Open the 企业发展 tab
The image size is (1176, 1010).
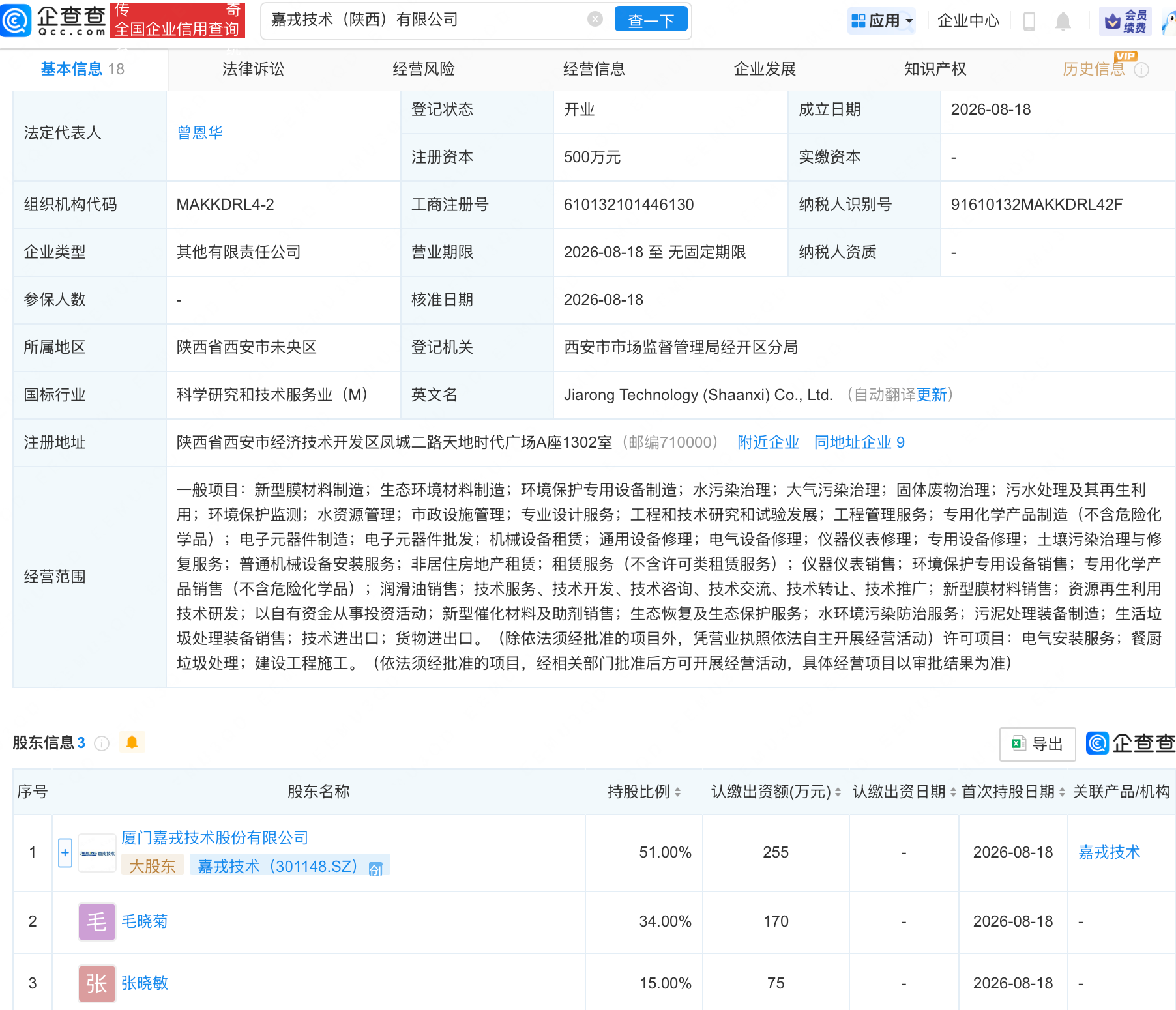coord(765,69)
